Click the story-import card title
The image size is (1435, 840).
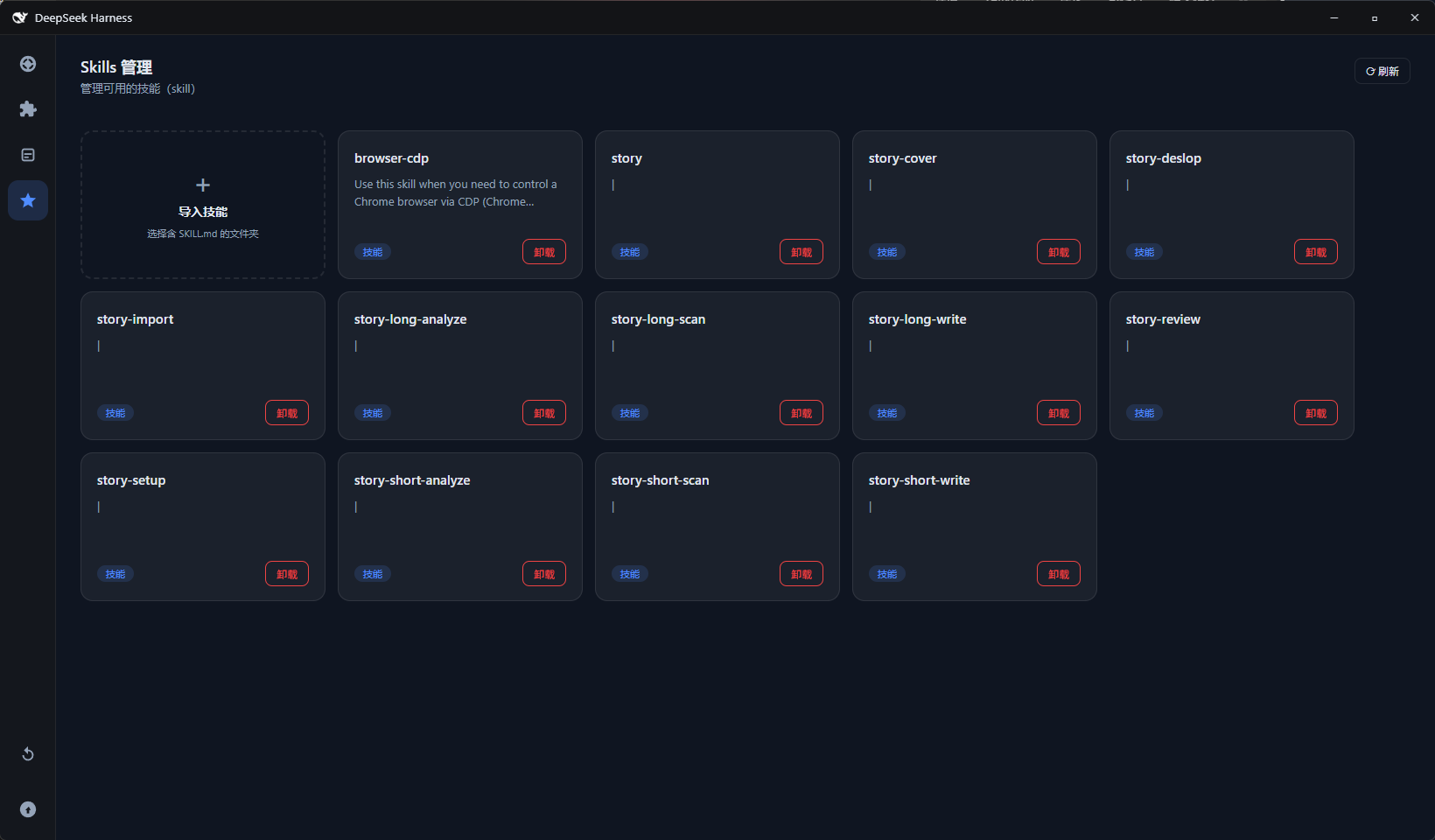(136, 319)
